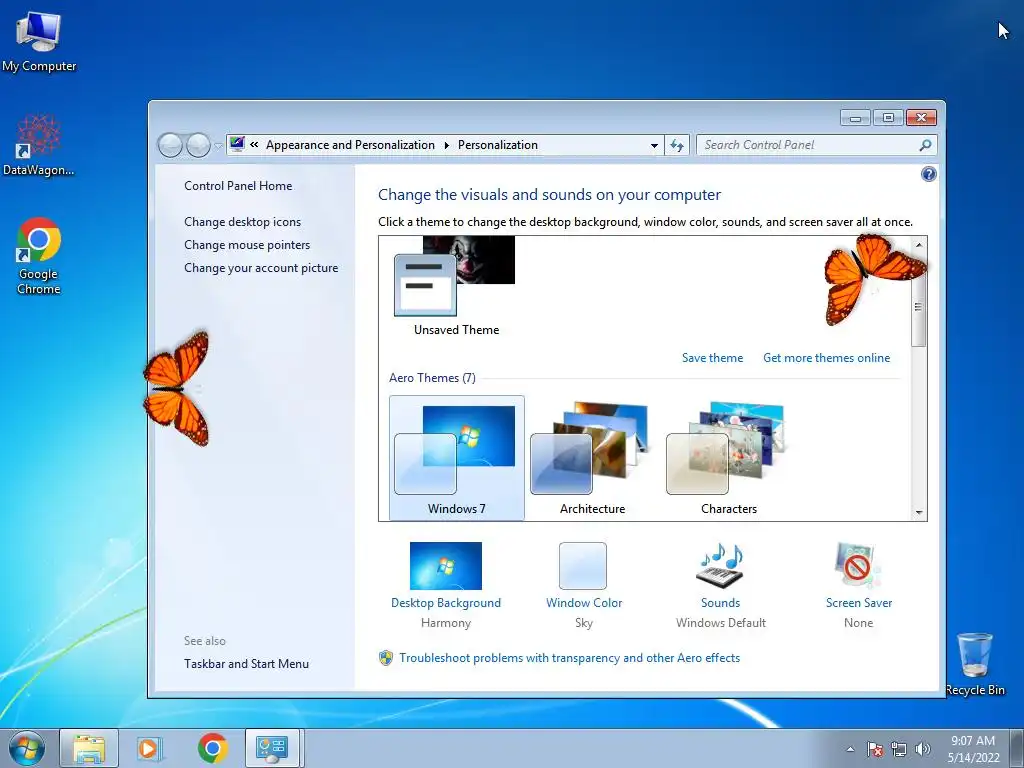Image resolution: width=1024 pixels, height=768 pixels.
Task: Open Chrome from the taskbar
Action: [x=212, y=748]
